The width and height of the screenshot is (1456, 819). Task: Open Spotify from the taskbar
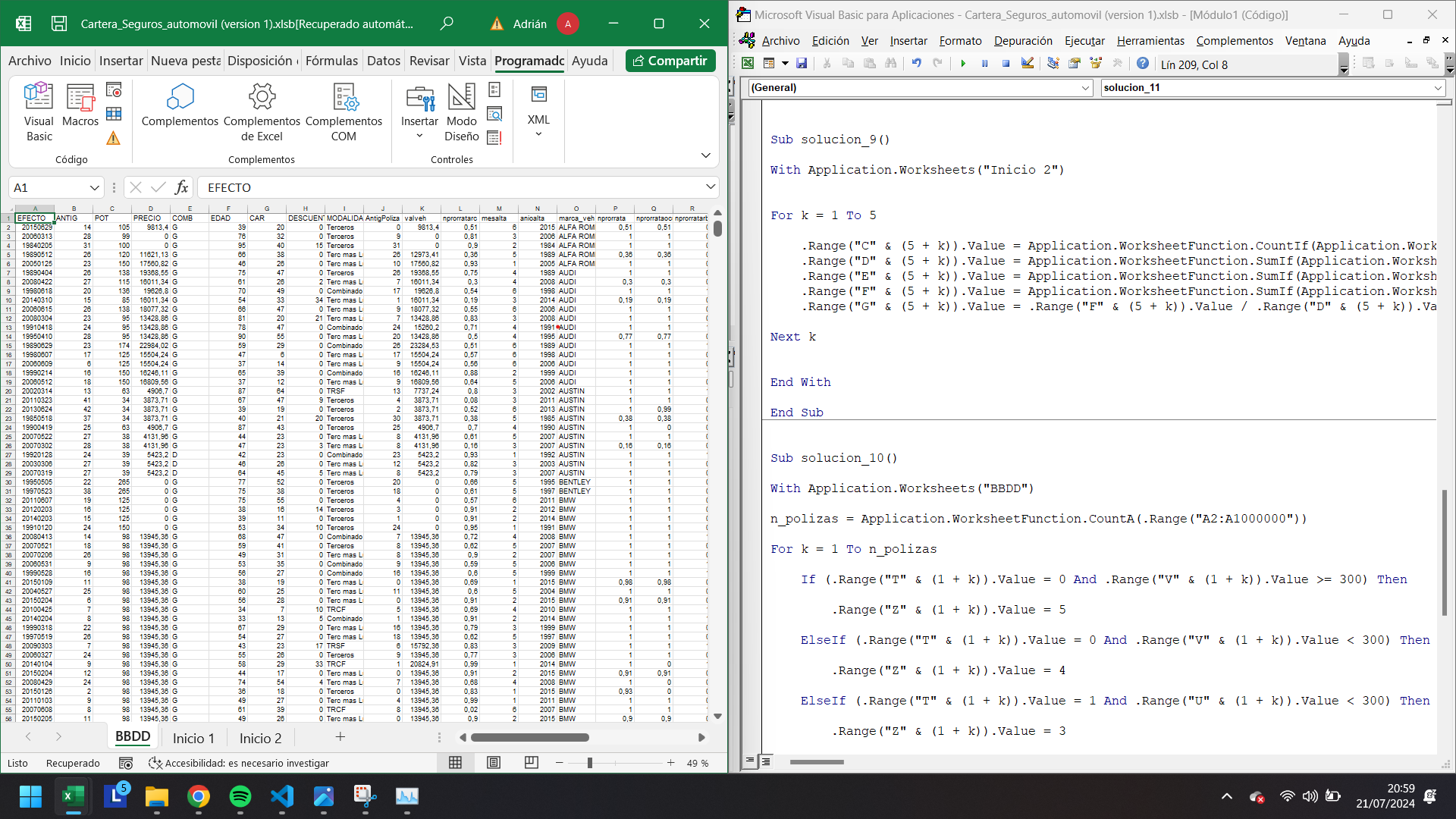click(x=240, y=796)
